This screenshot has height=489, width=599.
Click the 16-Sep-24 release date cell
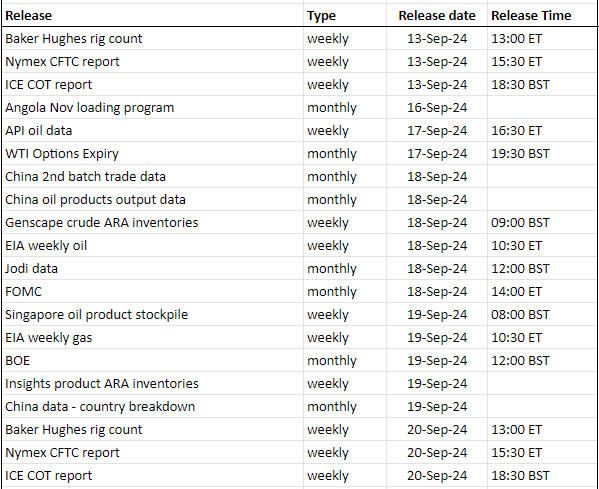437,107
